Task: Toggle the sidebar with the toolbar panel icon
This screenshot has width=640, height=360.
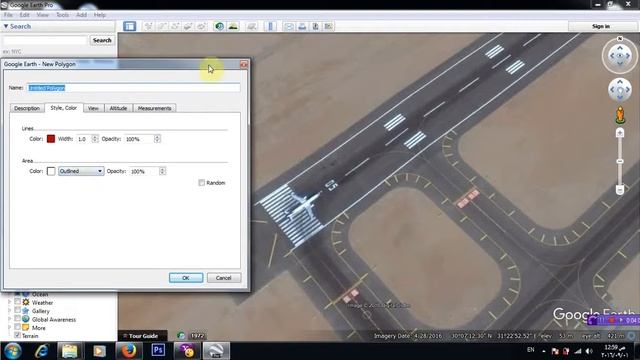Action: (x=129, y=26)
